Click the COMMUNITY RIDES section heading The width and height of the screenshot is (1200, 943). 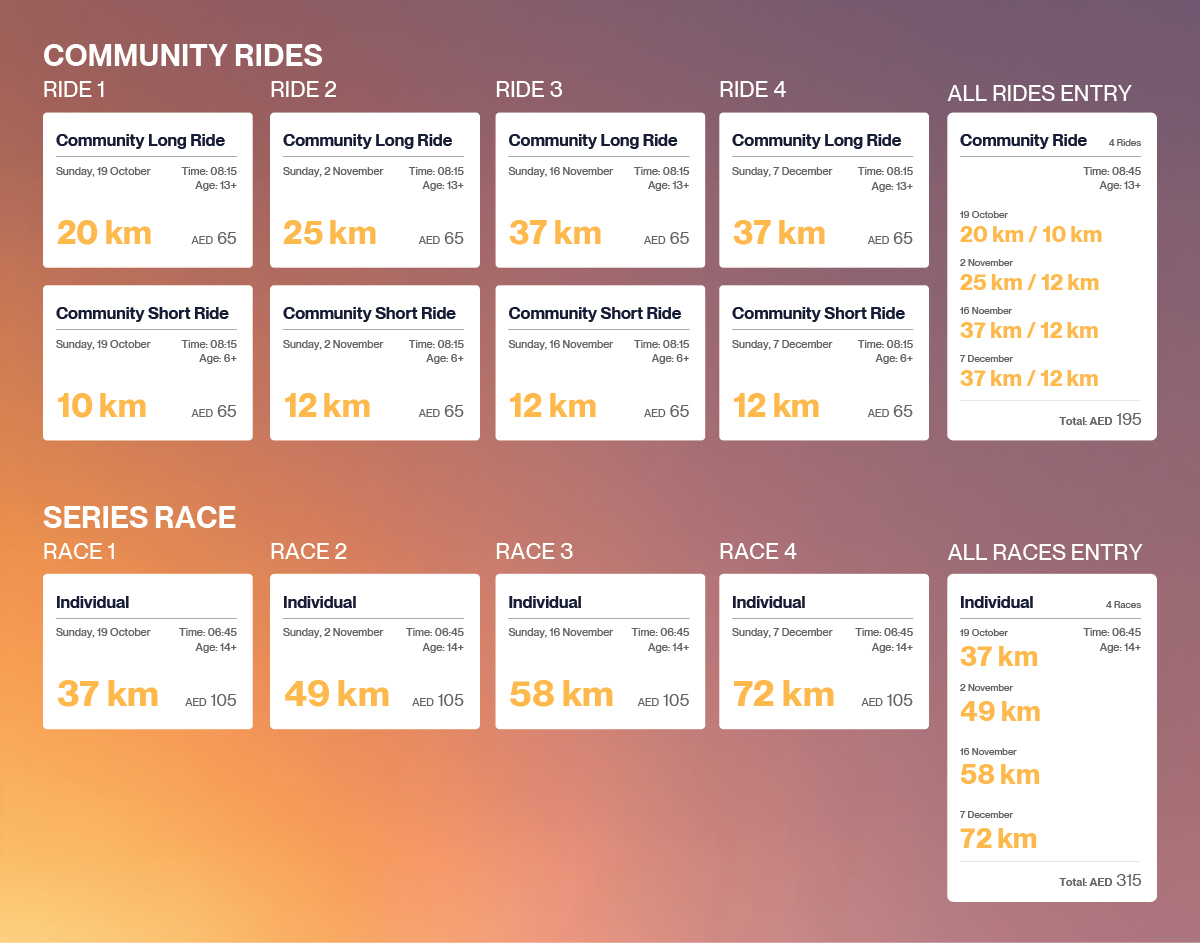(182, 55)
